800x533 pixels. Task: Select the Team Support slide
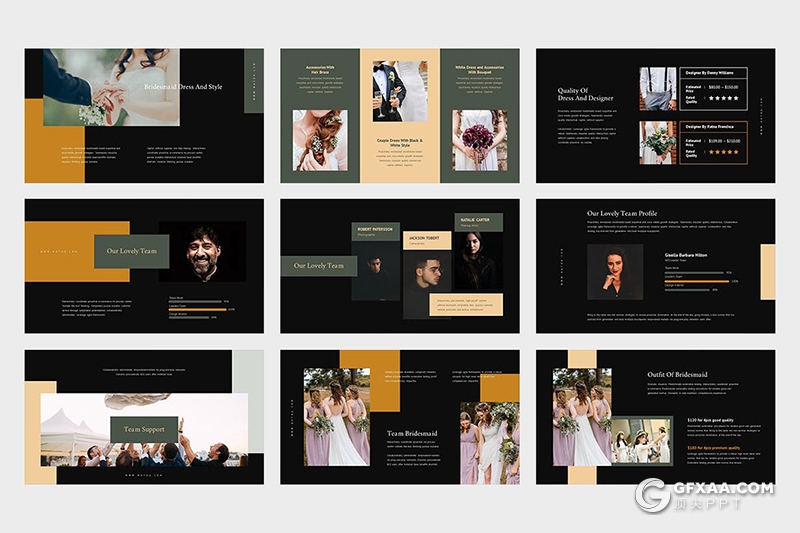(144, 416)
